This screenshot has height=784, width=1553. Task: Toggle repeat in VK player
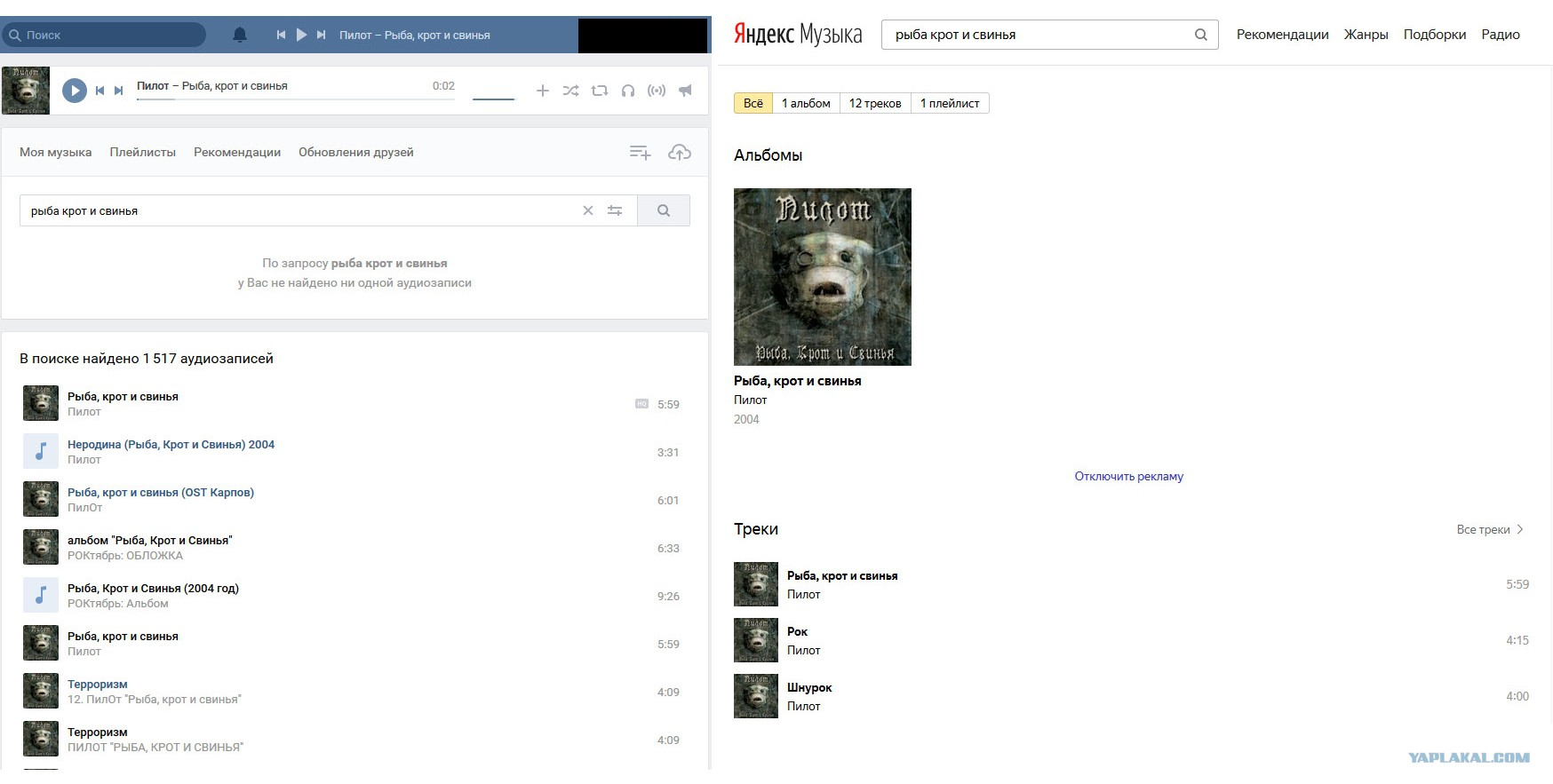tap(600, 91)
